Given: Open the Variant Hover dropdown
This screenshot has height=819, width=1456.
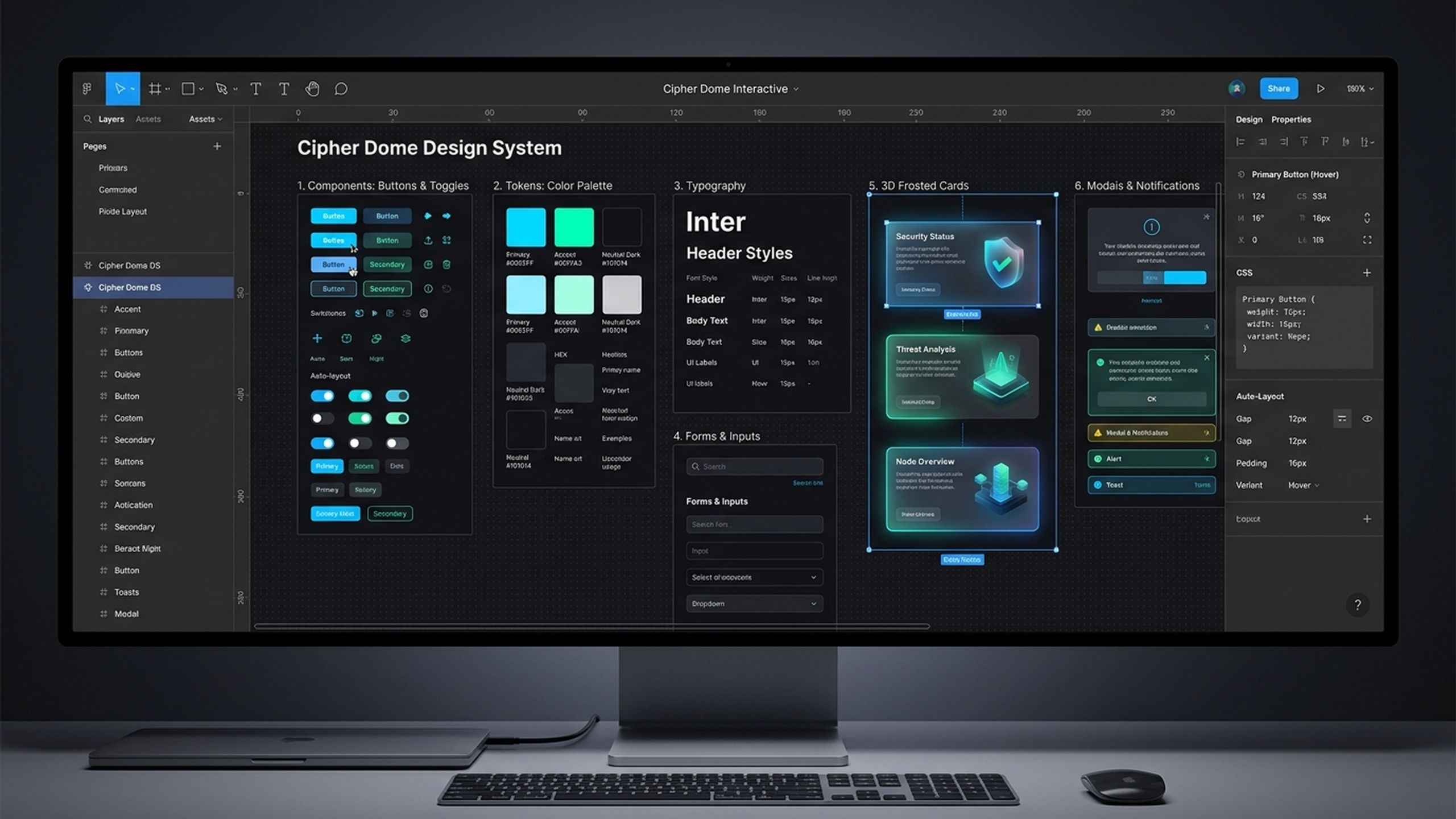Looking at the screenshot, I should click(1304, 485).
